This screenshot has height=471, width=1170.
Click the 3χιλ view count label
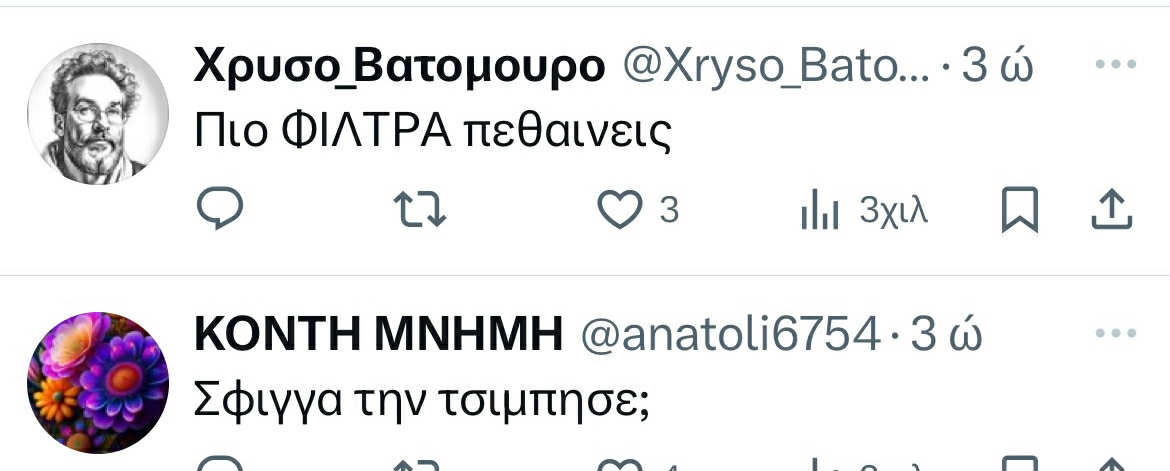click(x=893, y=212)
